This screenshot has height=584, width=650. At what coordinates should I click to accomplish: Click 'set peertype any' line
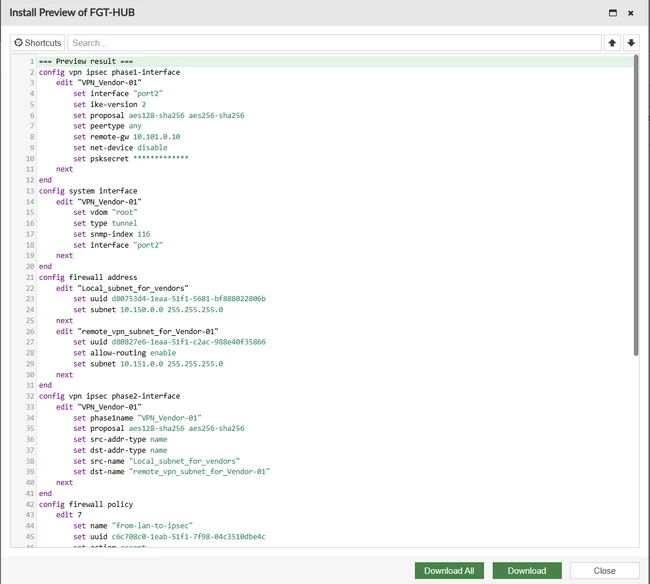(107, 126)
